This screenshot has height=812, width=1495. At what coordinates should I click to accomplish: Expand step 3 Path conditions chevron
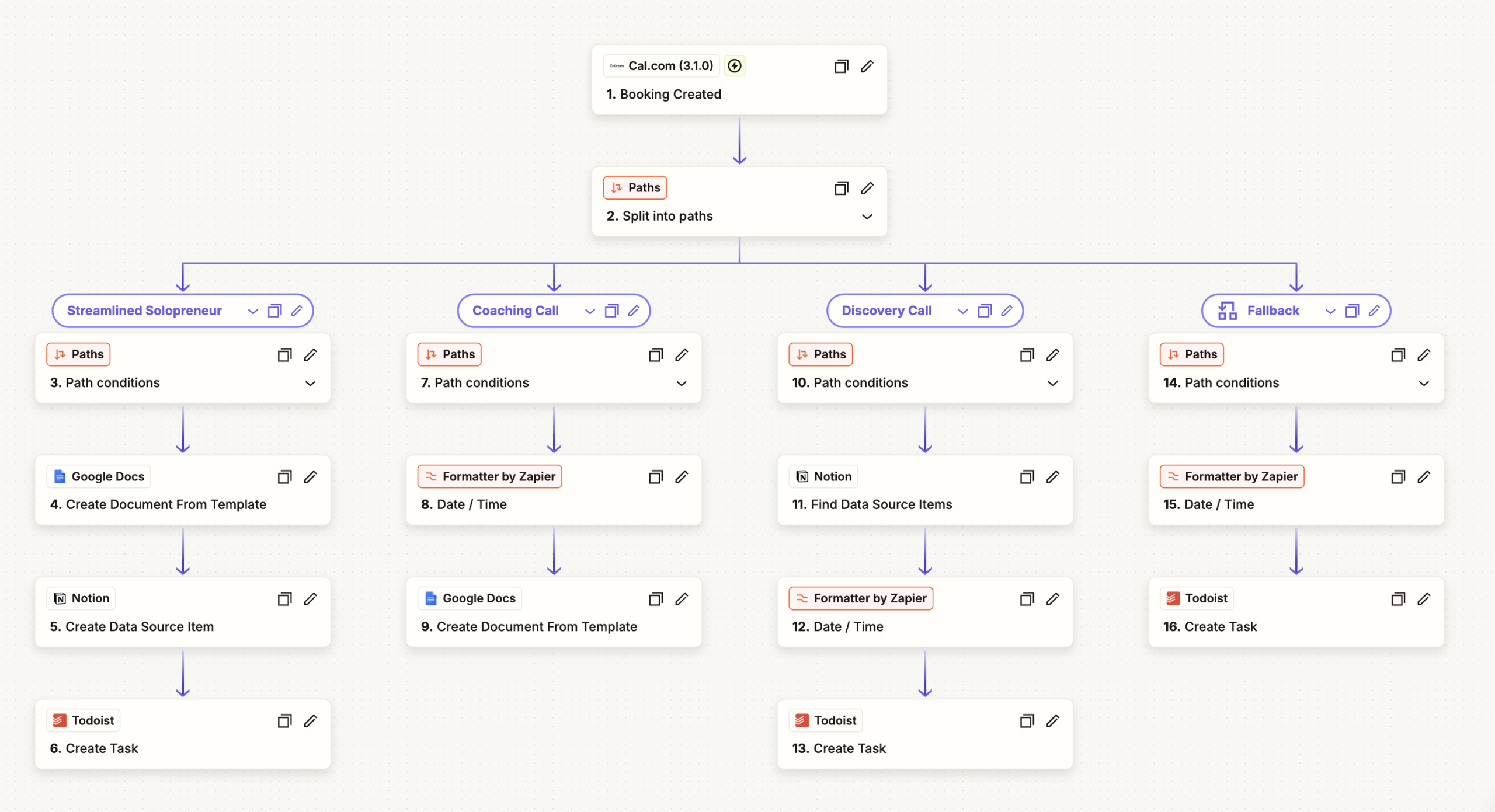310,384
